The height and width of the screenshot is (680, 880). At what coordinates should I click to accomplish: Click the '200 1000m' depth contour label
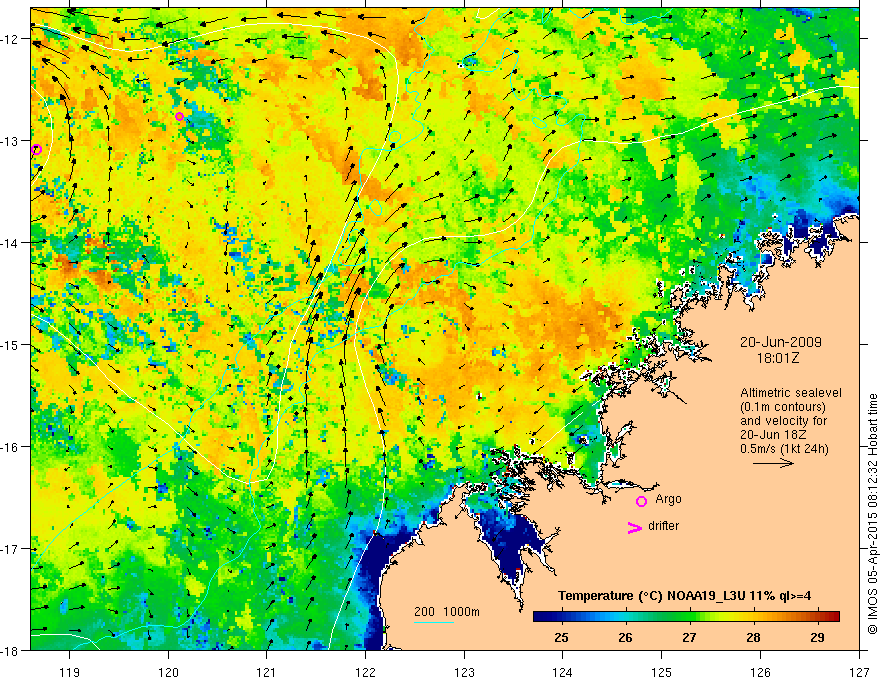[447, 612]
